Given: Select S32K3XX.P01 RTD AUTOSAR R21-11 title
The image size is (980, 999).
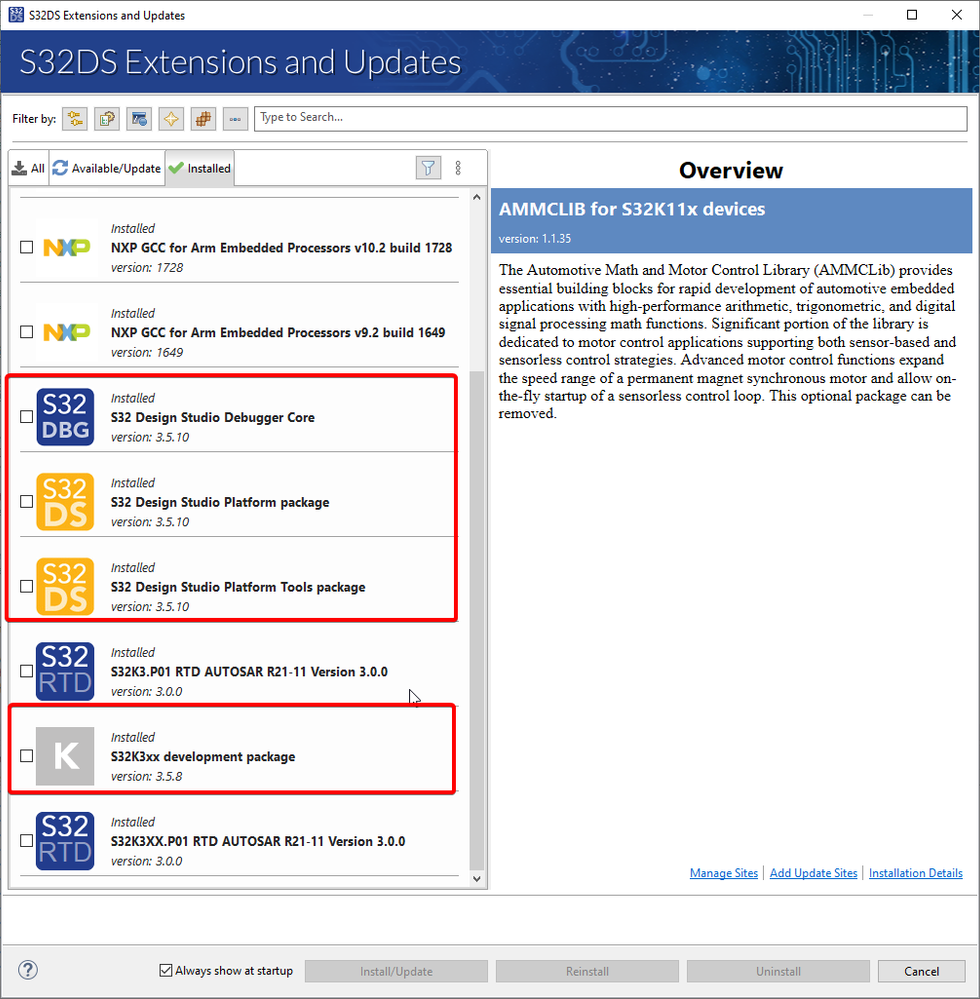Looking at the screenshot, I should (257, 841).
